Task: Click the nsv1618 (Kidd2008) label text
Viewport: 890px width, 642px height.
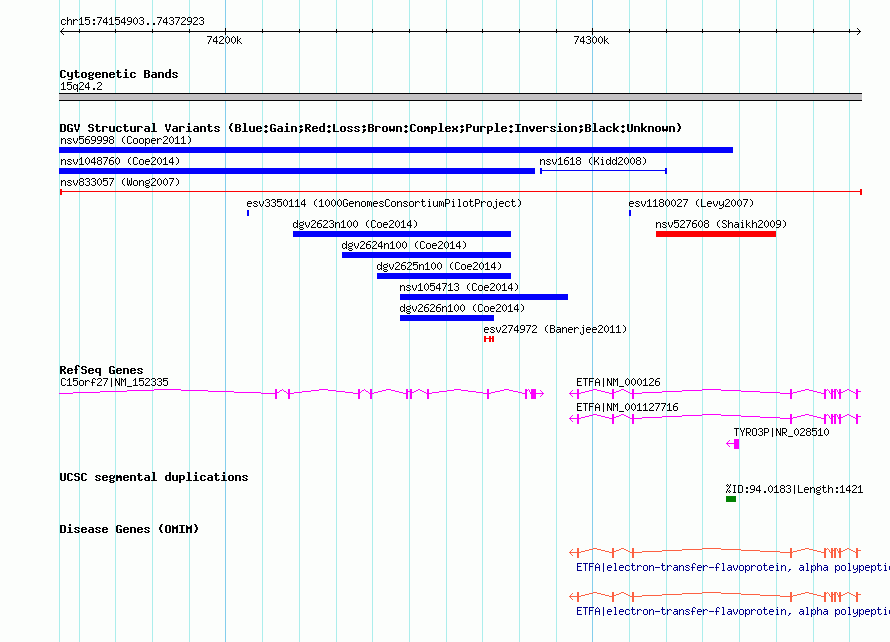Action: [593, 161]
